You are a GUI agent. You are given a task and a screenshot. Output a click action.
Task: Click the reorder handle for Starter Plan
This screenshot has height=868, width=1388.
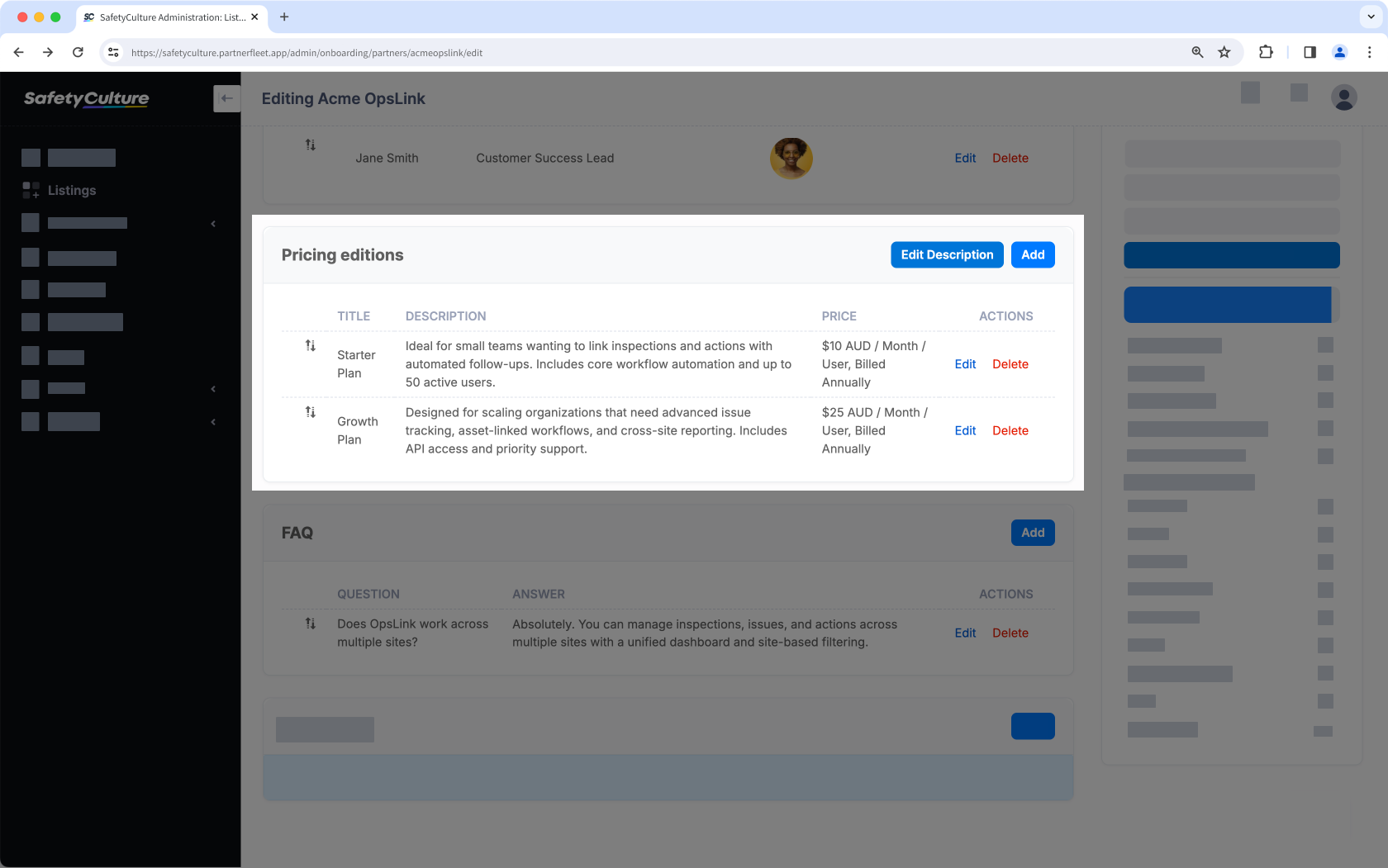(311, 345)
